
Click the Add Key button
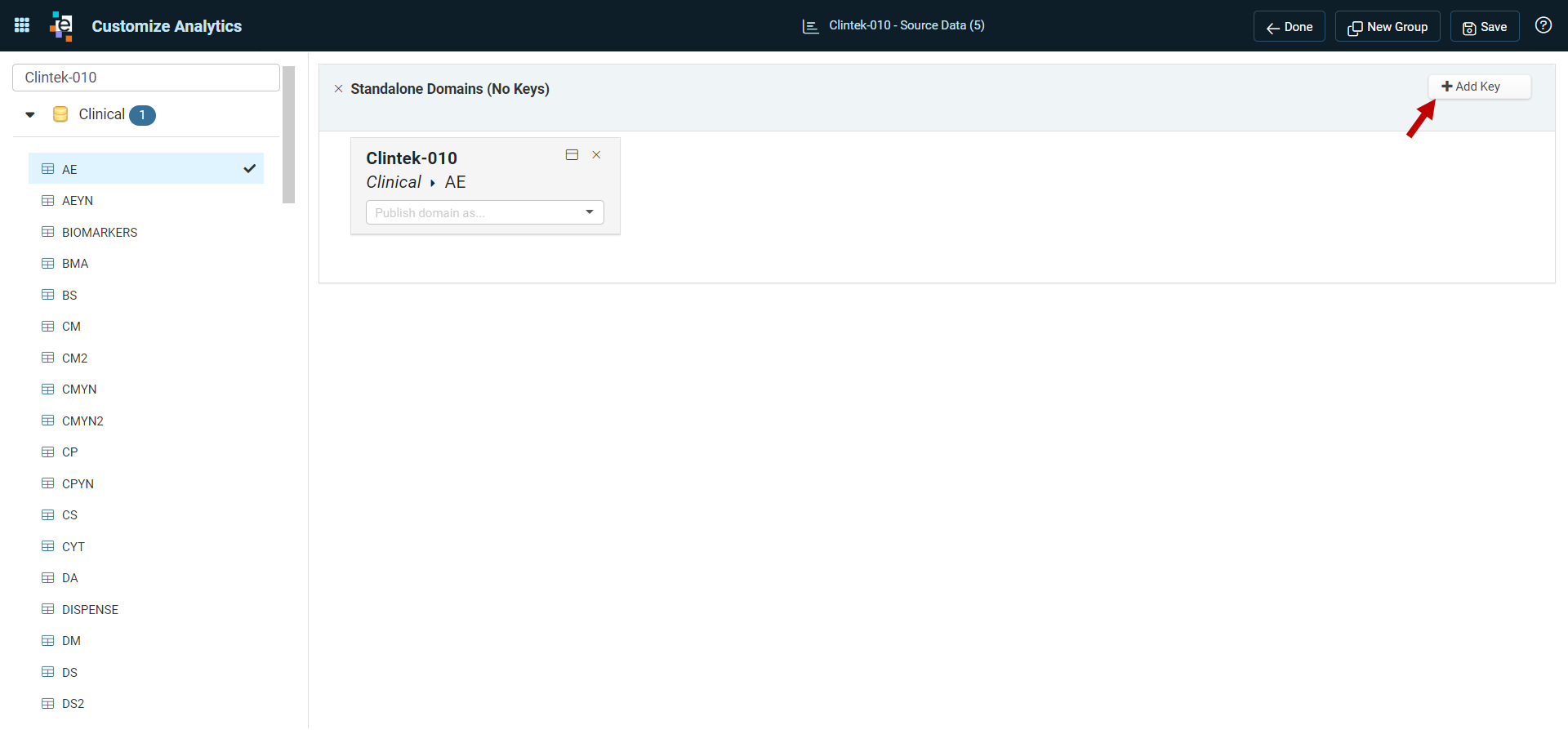pos(1479,87)
